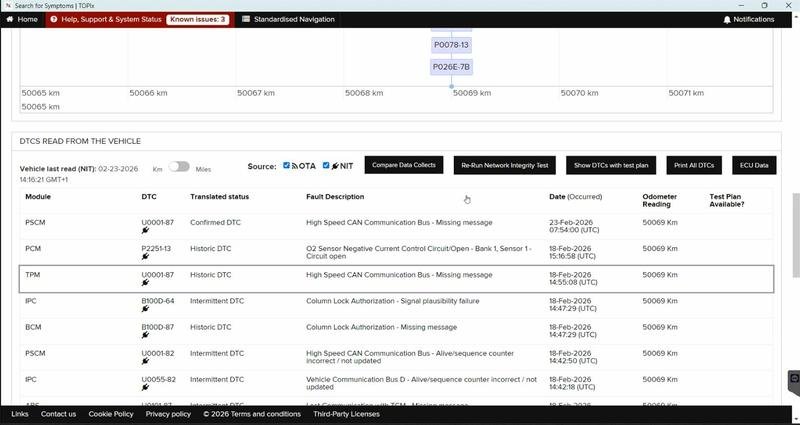Click the Standardised Navigation list icon
Viewport: 800px width, 425px height.
coord(246,19)
